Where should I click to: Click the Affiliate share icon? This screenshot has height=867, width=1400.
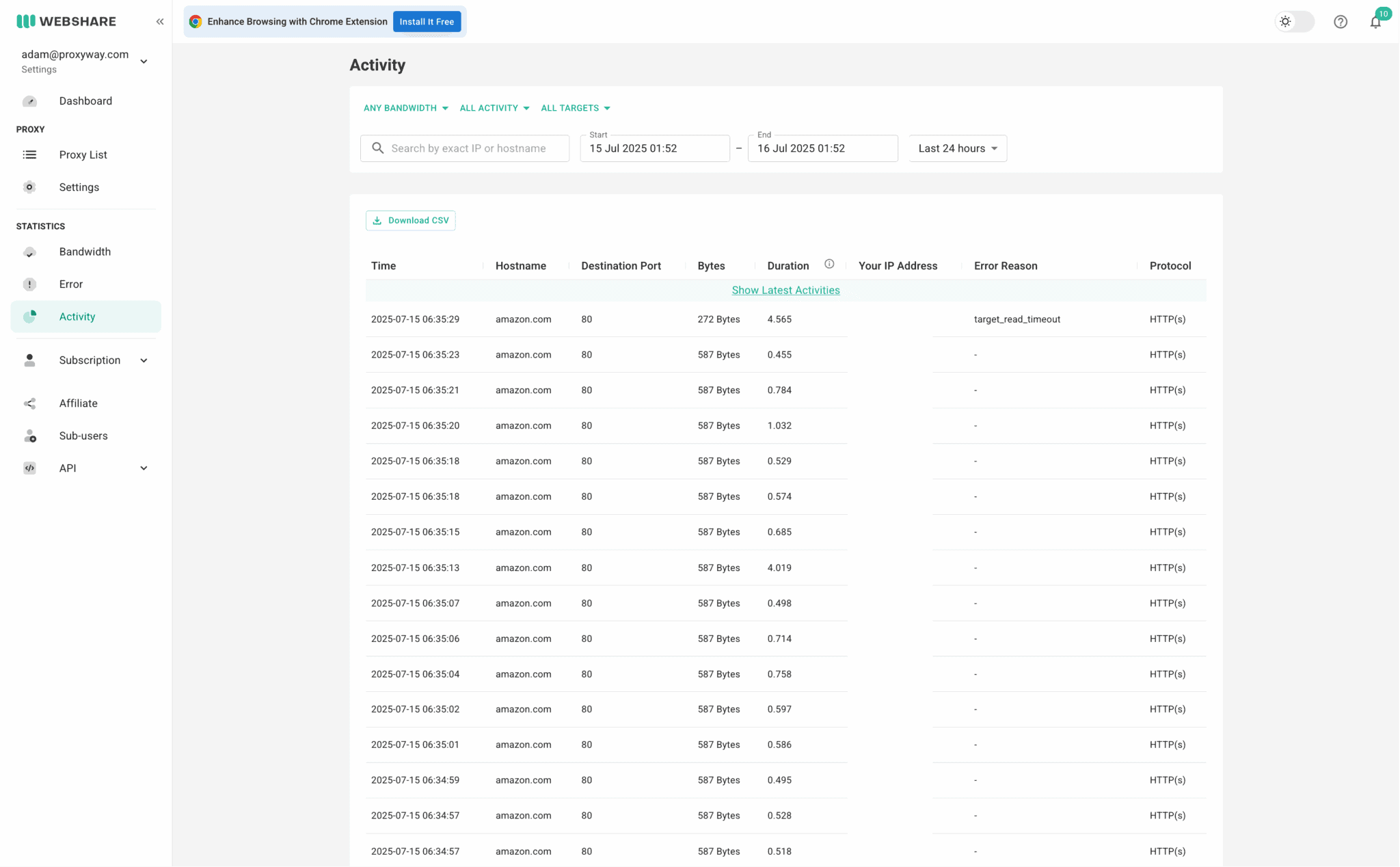(30, 403)
